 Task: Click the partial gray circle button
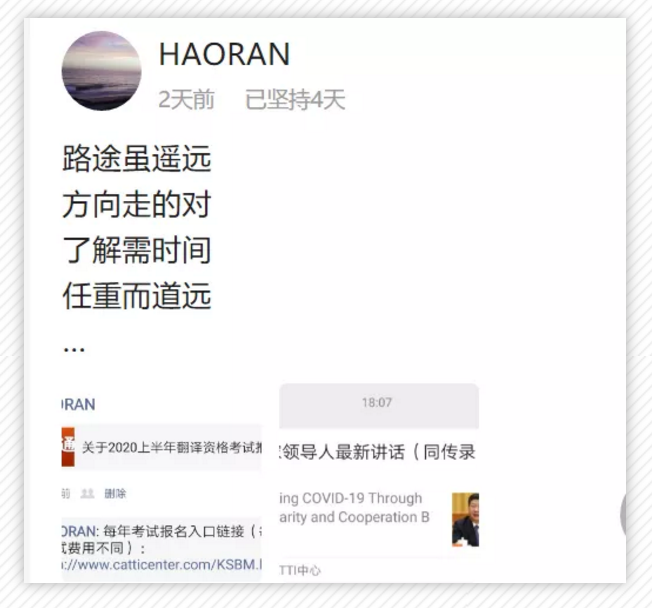tap(623, 514)
